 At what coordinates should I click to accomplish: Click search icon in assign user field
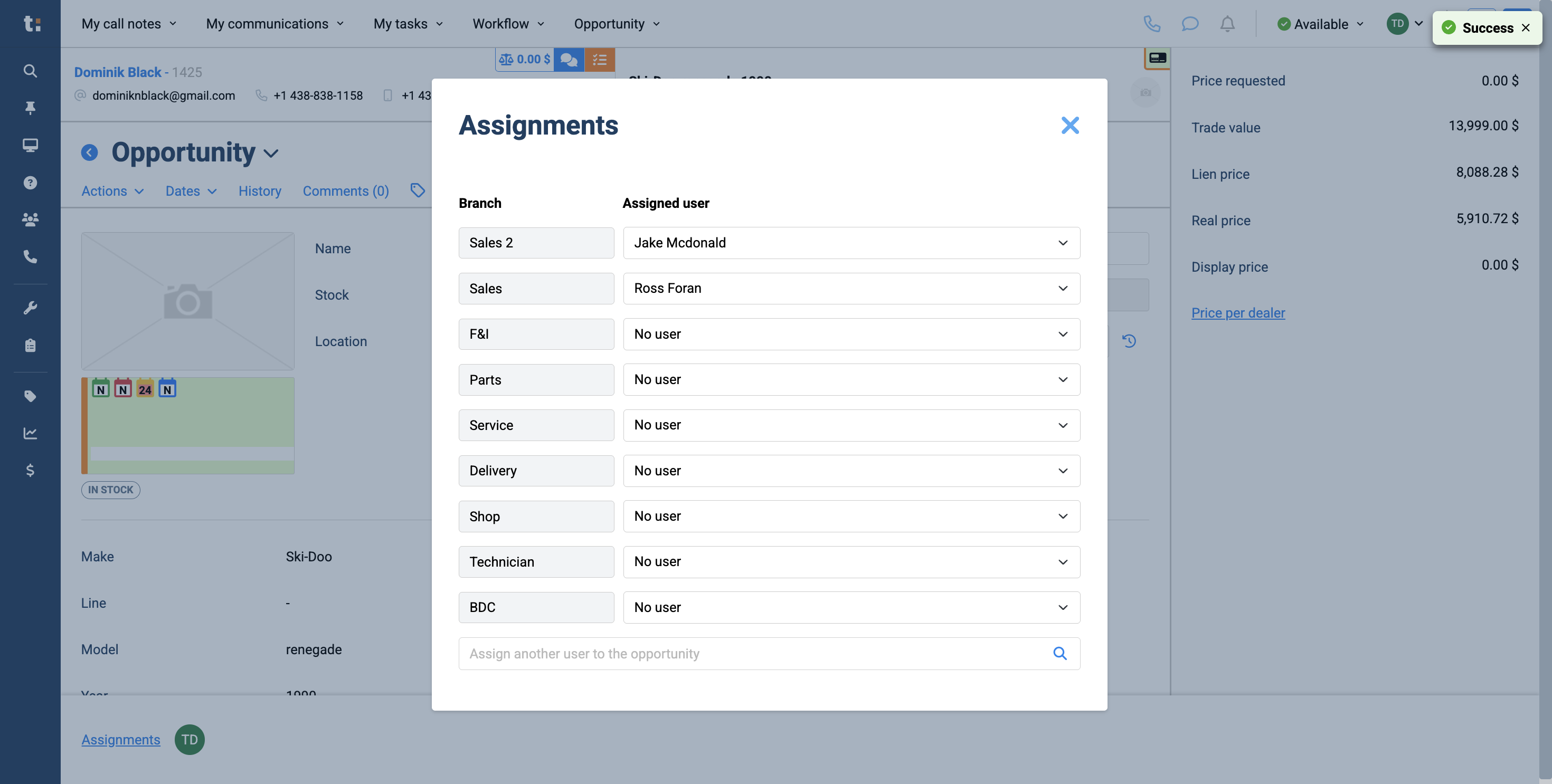tap(1060, 653)
